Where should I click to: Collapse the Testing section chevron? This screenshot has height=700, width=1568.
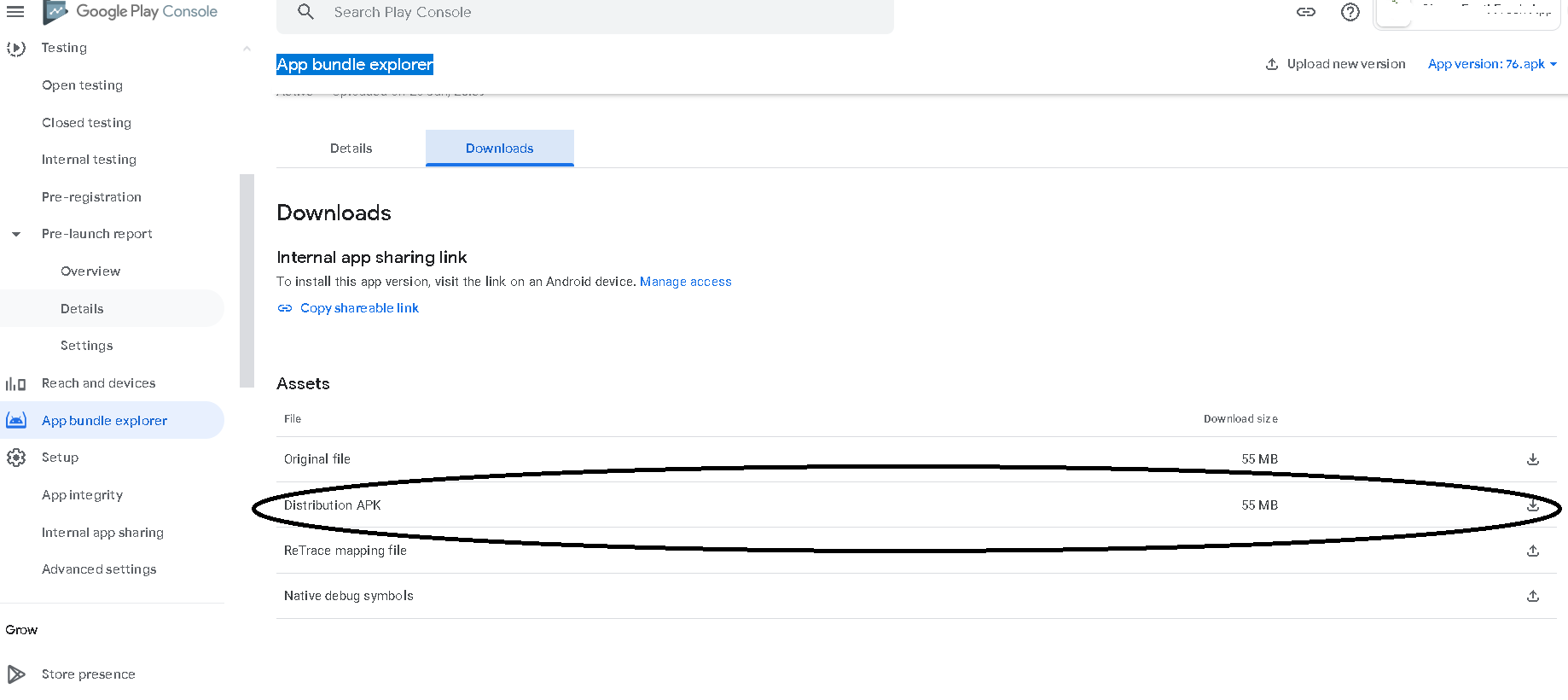[x=247, y=49]
